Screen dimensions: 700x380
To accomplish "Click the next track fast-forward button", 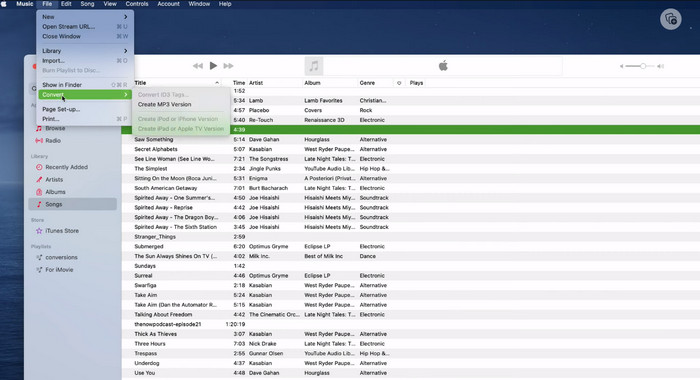I will (x=229, y=66).
